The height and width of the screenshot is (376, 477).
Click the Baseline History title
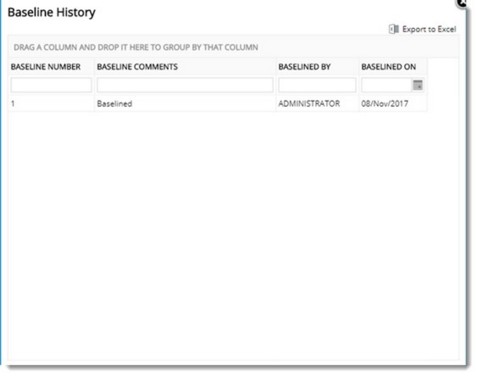tap(51, 12)
